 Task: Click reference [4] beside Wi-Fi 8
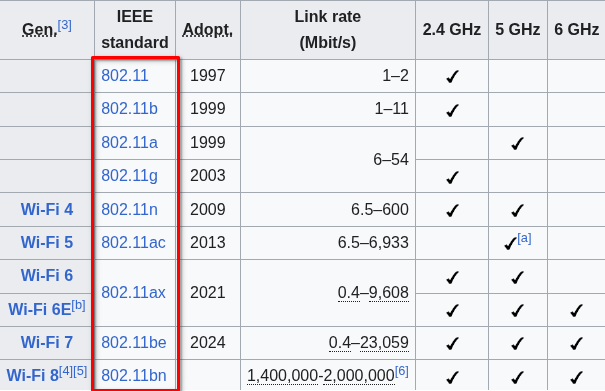pyautogui.click(x=66, y=371)
